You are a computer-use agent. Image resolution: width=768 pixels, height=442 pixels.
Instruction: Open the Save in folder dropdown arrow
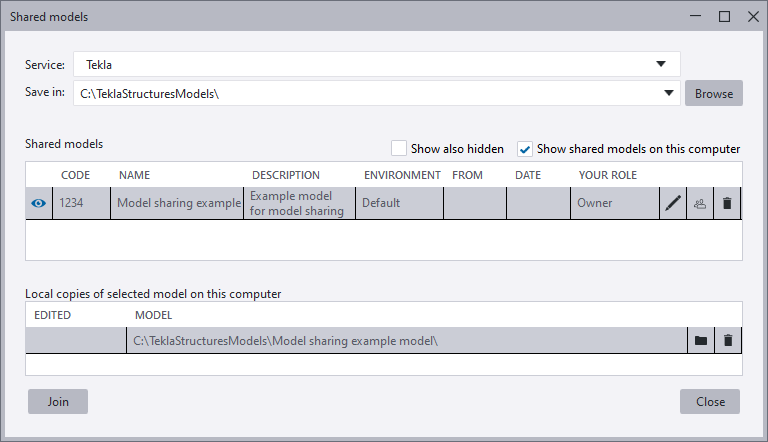(668, 93)
